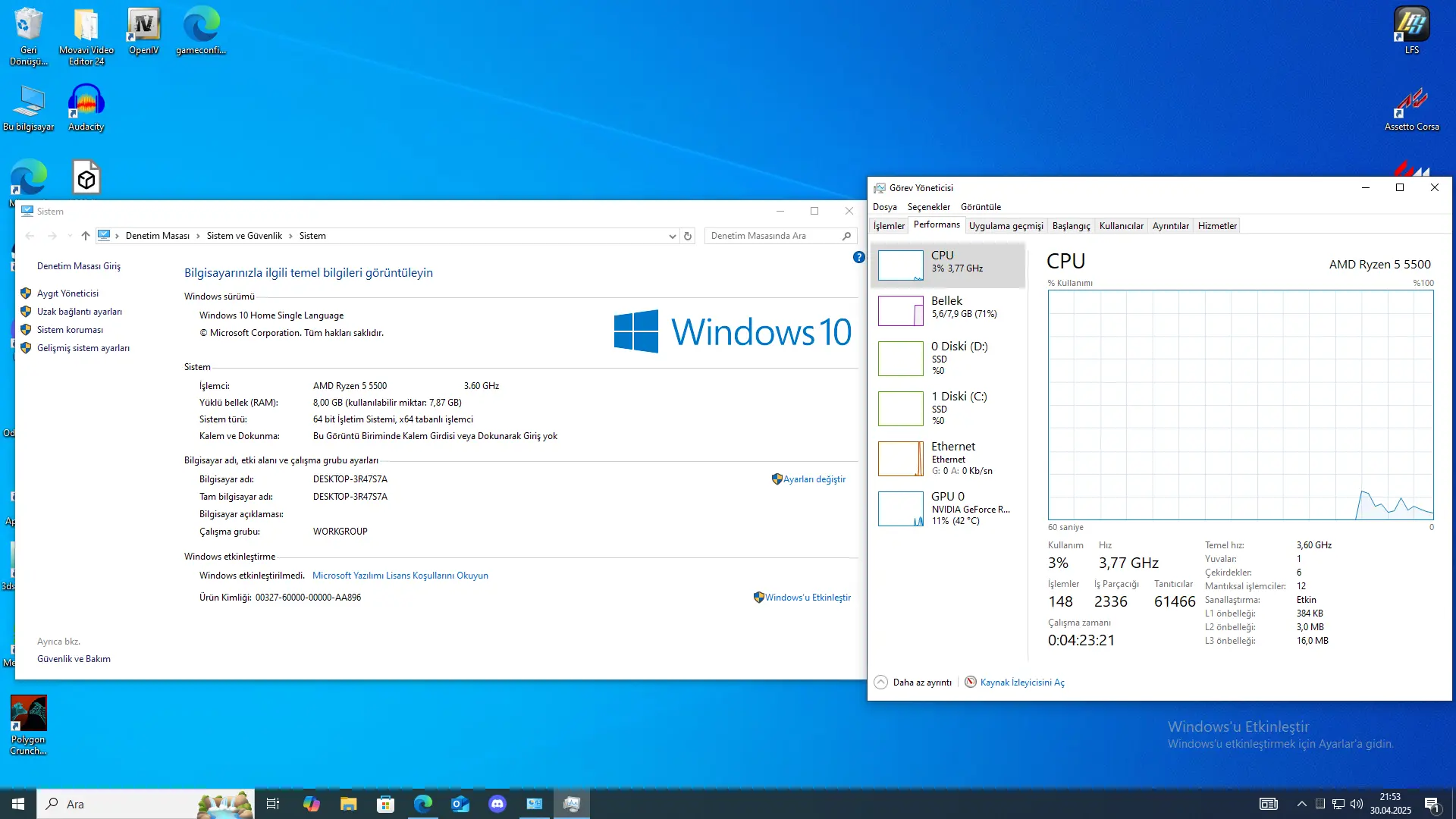The height and width of the screenshot is (819, 1456).
Task: Switch to Başlangıç tab
Action: [1071, 226]
